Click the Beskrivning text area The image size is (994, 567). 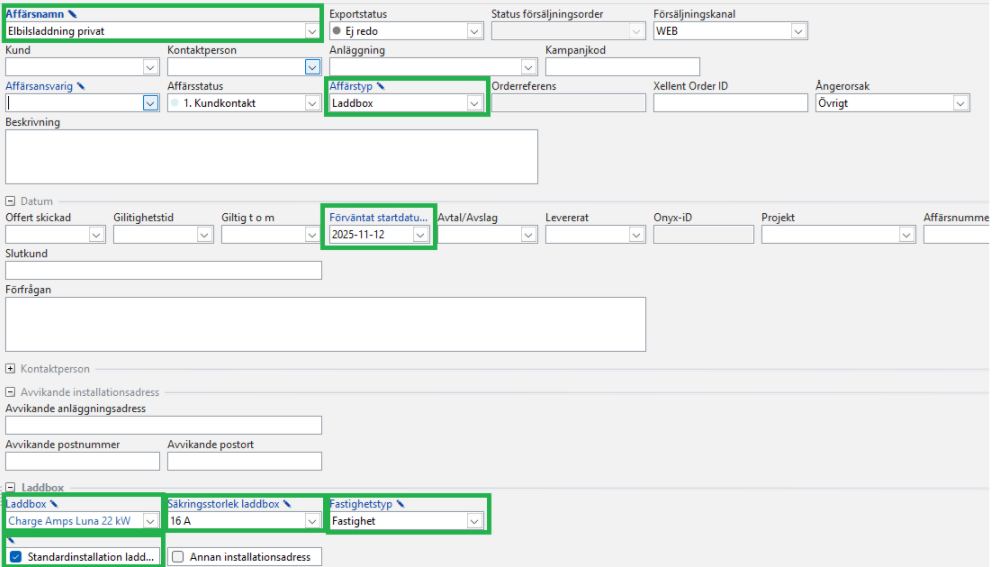[271, 157]
